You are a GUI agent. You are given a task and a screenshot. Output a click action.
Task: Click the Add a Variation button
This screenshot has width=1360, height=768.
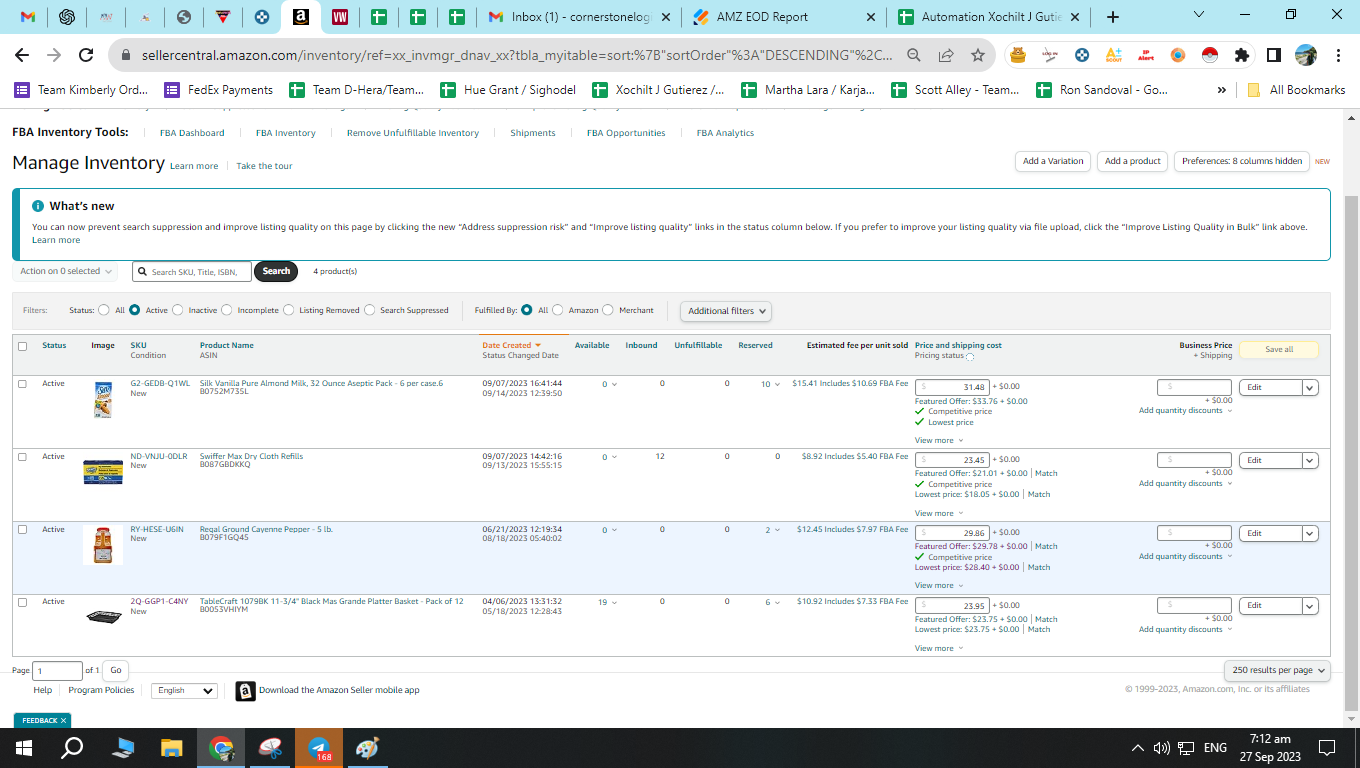[x=1053, y=161]
